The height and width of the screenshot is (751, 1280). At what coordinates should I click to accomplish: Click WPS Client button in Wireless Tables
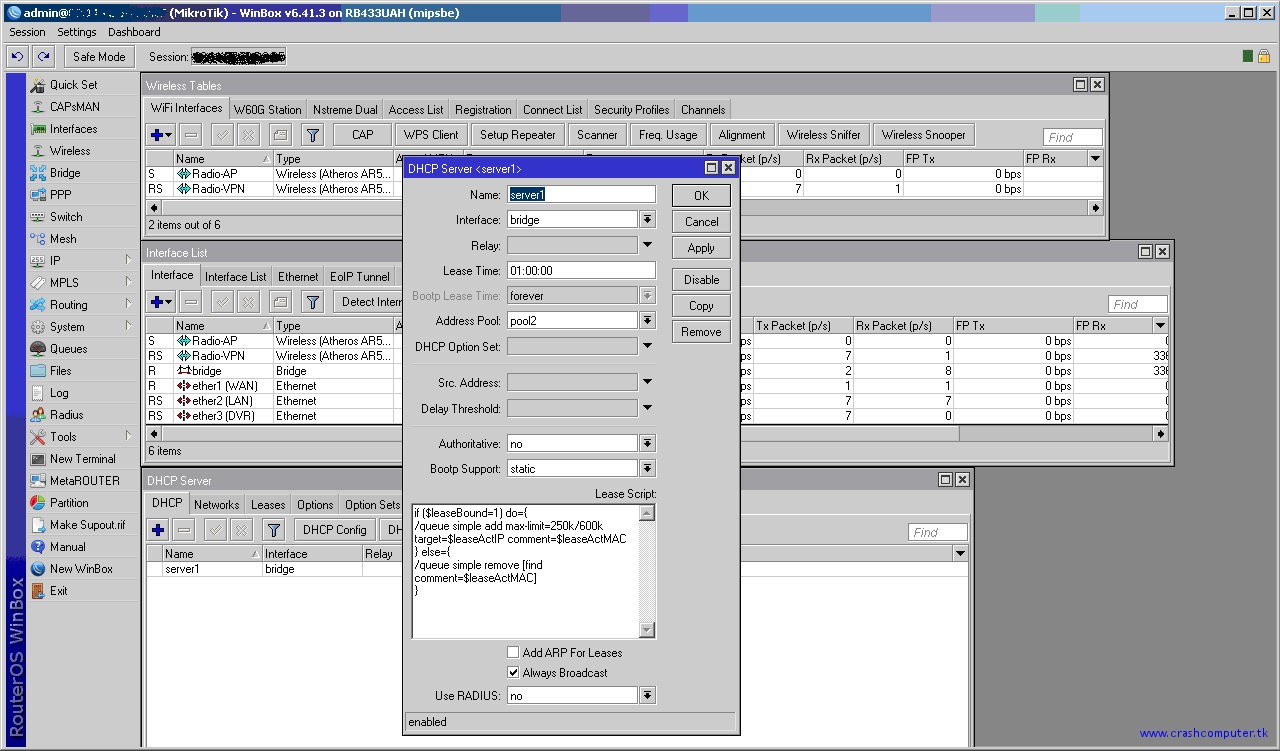click(431, 135)
